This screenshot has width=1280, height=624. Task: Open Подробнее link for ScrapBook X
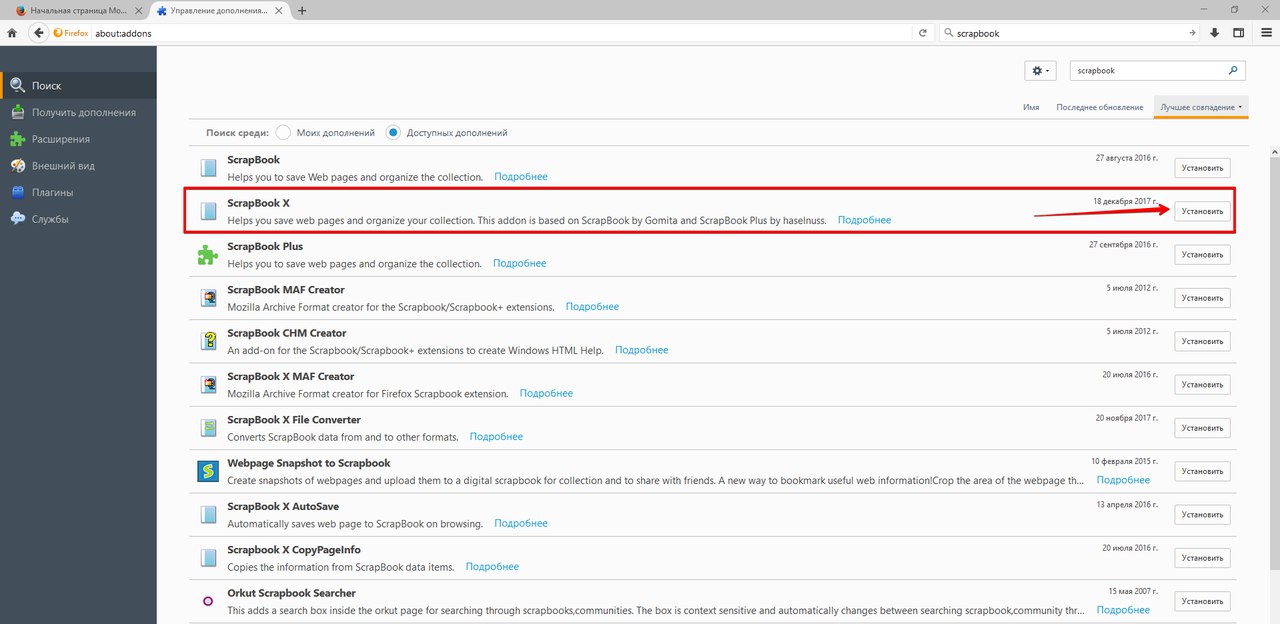(x=864, y=220)
